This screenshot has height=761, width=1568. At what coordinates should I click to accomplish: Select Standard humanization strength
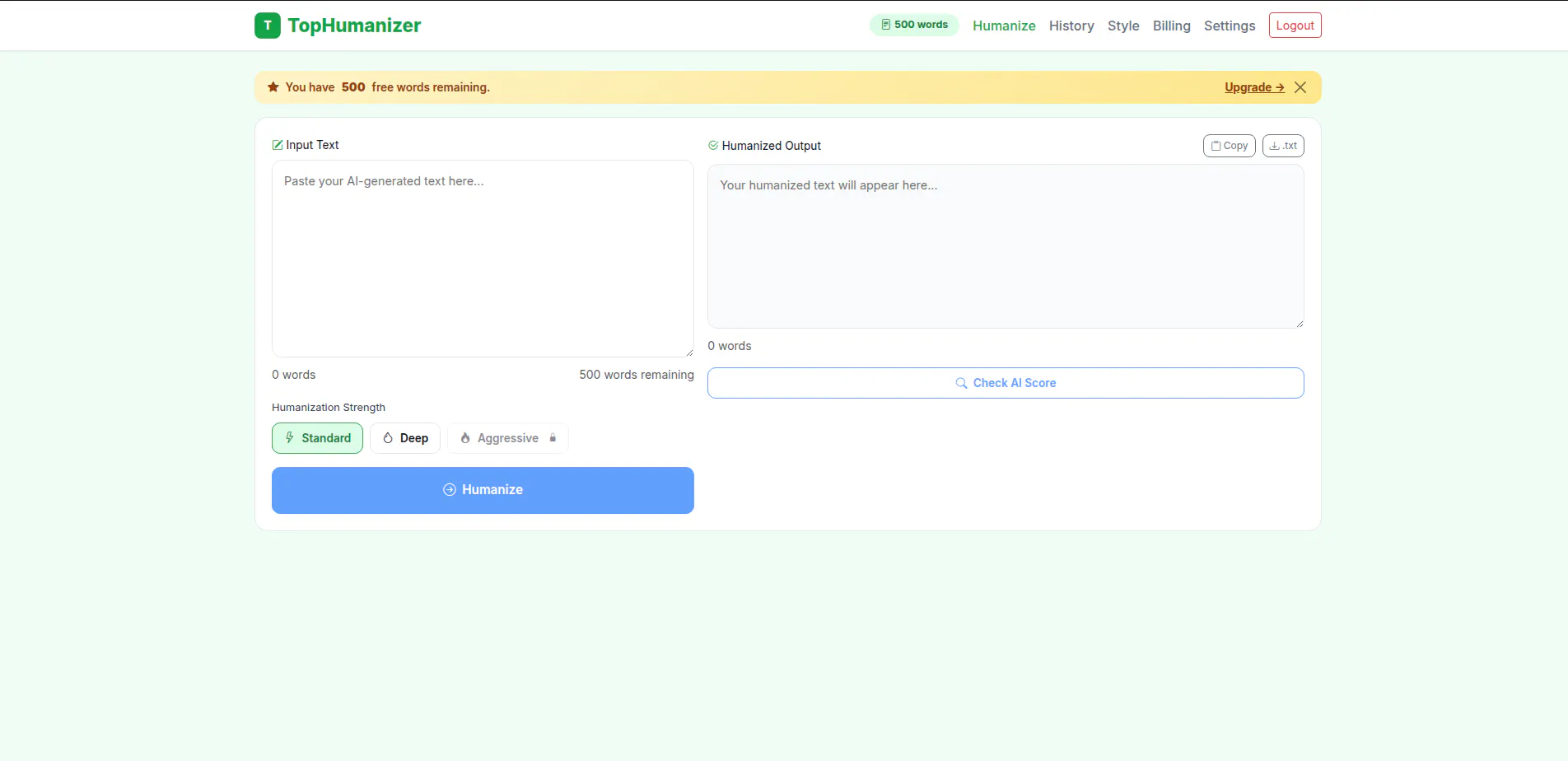pyautogui.click(x=317, y=438)
